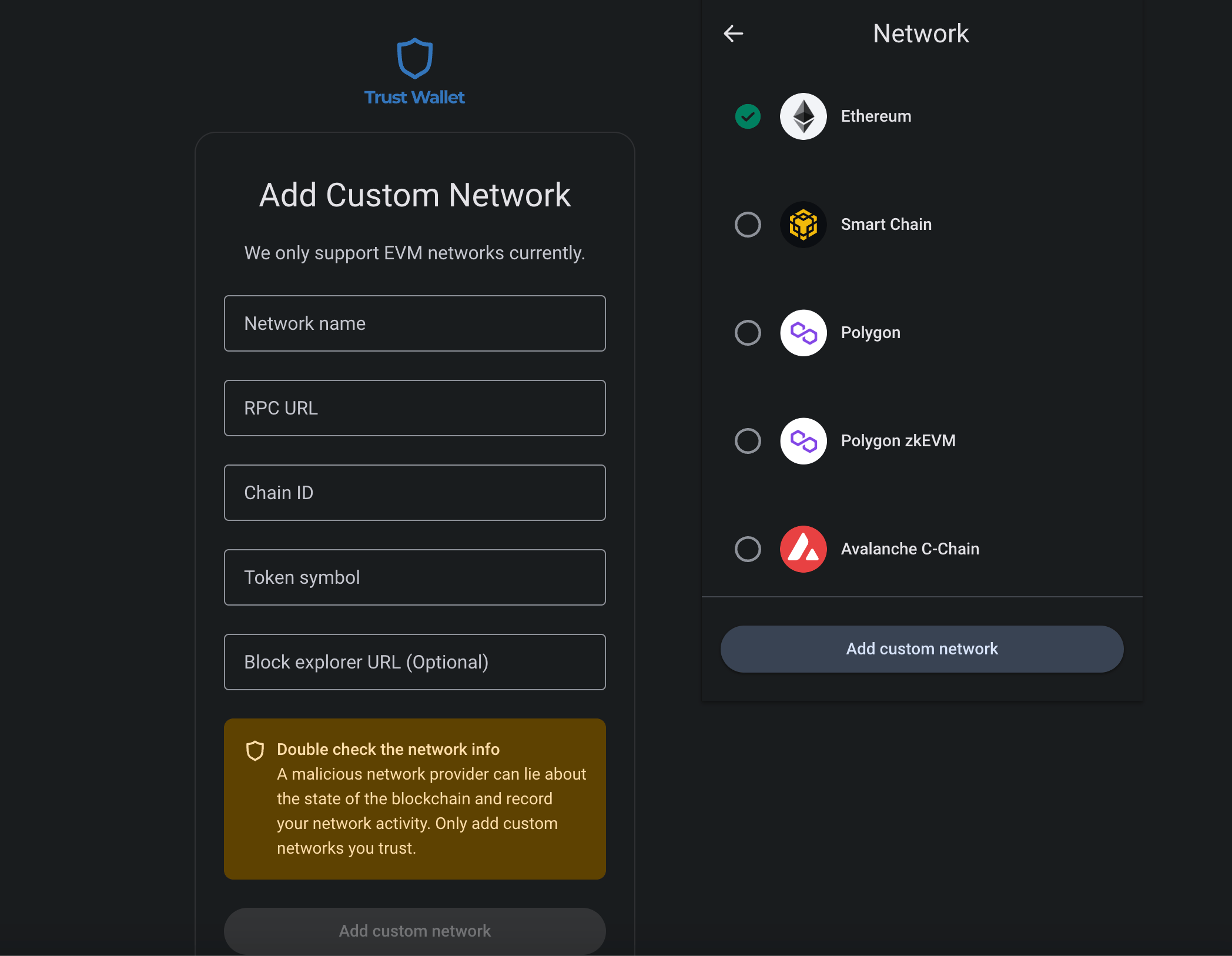
Task: Choose the Polygon zkEVM radio option
Action: (748, 441)
